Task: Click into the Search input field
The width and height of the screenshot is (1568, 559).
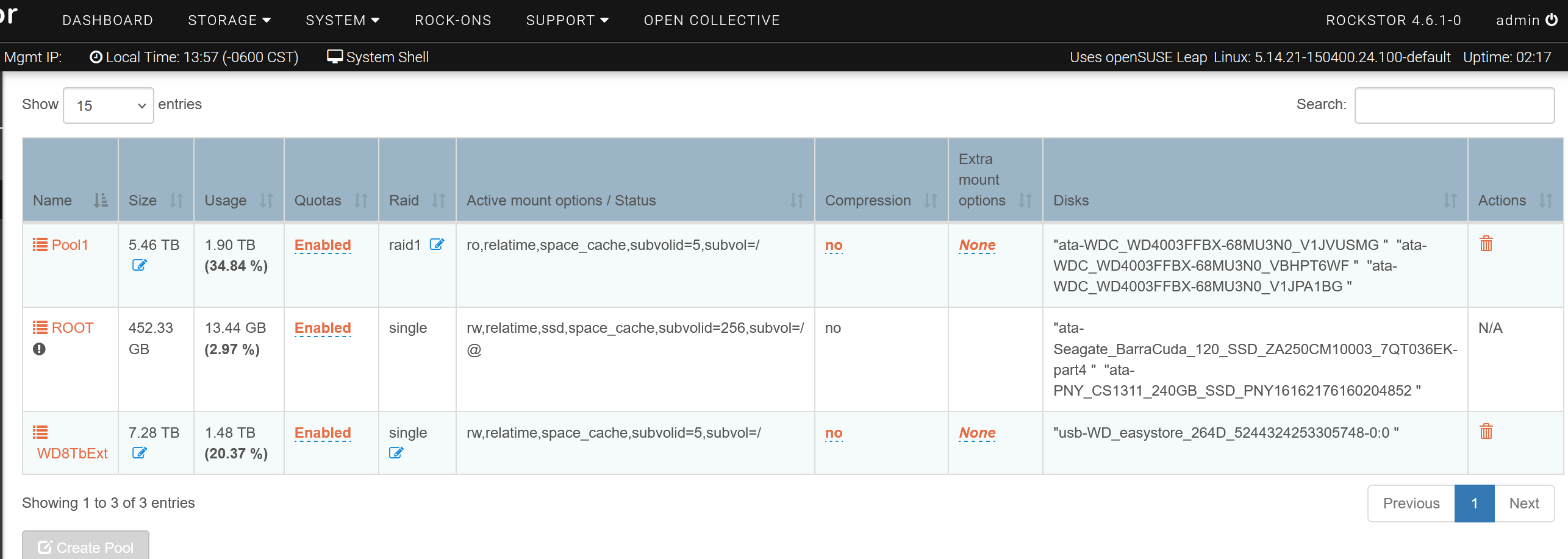Action: 1453,105
